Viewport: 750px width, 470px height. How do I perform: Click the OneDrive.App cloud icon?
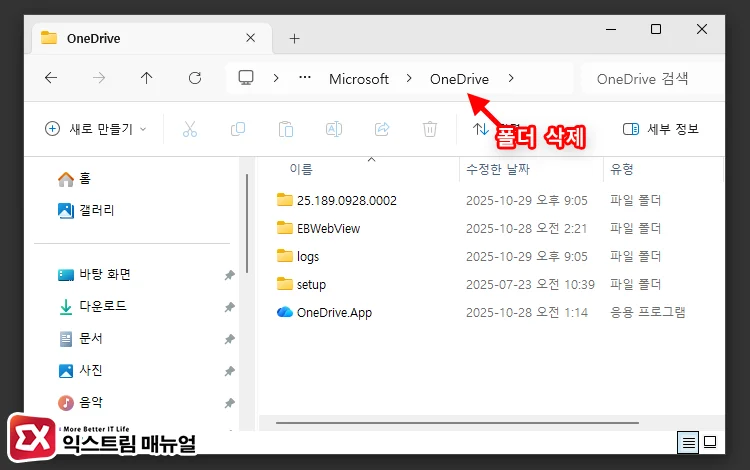(x=285, y=312)
